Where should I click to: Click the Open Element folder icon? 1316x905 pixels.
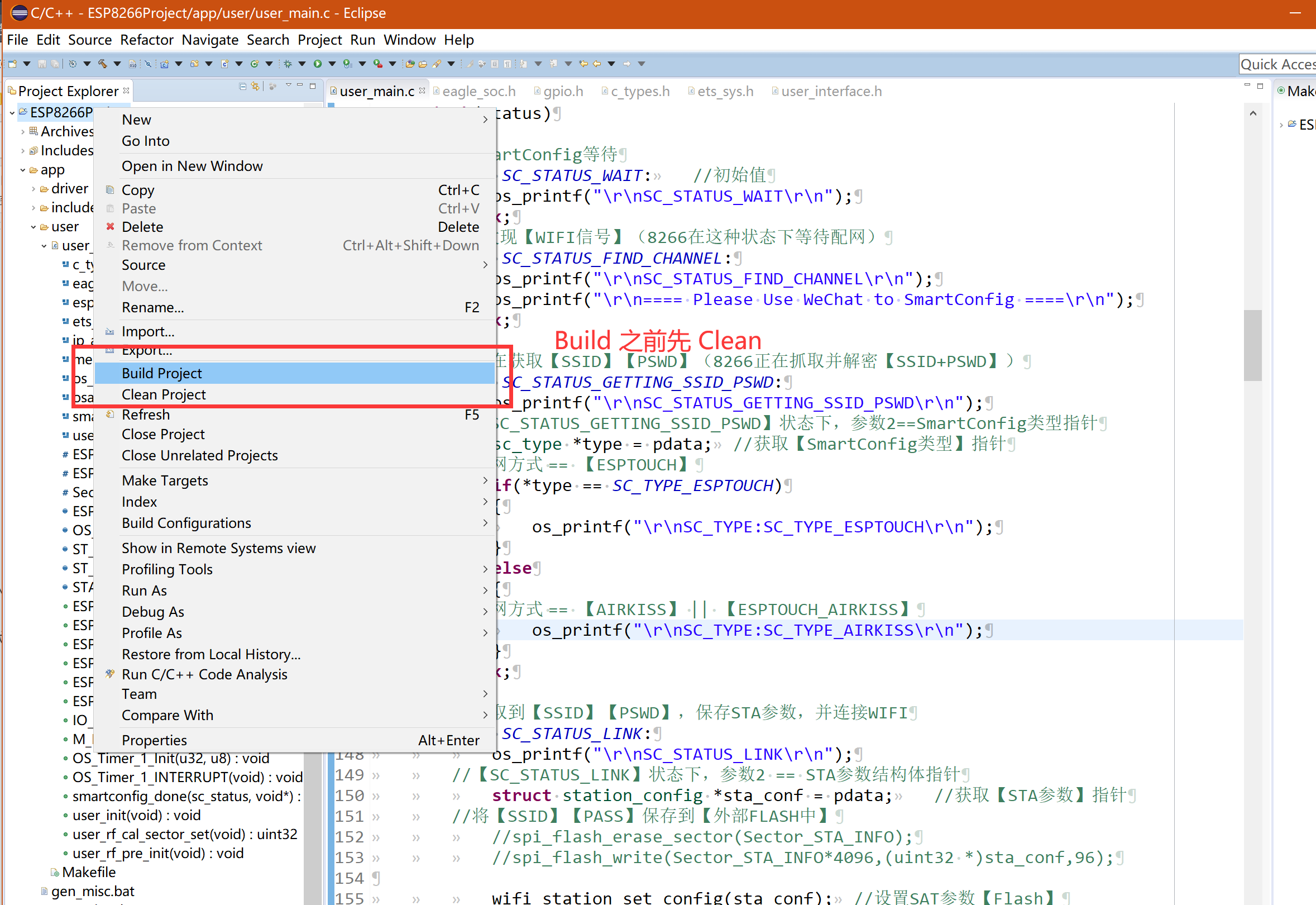(x=410, y=64)
